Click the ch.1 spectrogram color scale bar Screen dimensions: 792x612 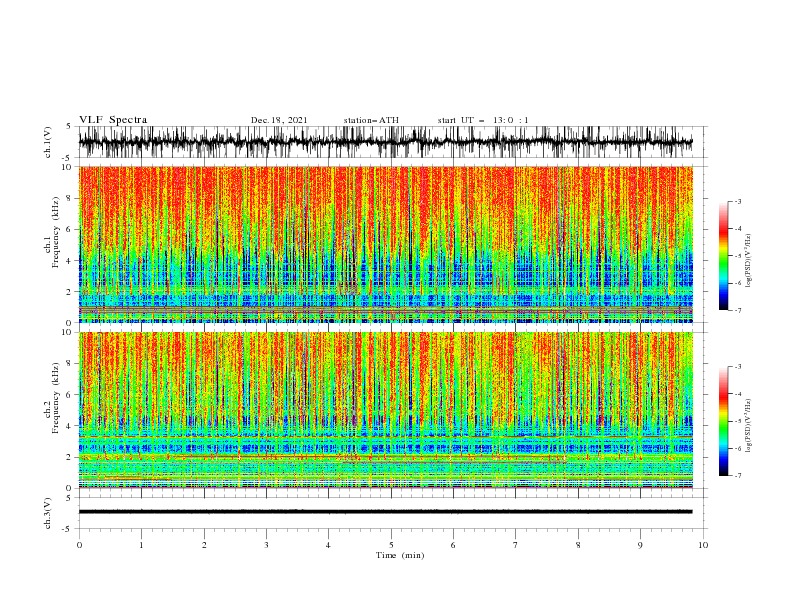point(724,256)
